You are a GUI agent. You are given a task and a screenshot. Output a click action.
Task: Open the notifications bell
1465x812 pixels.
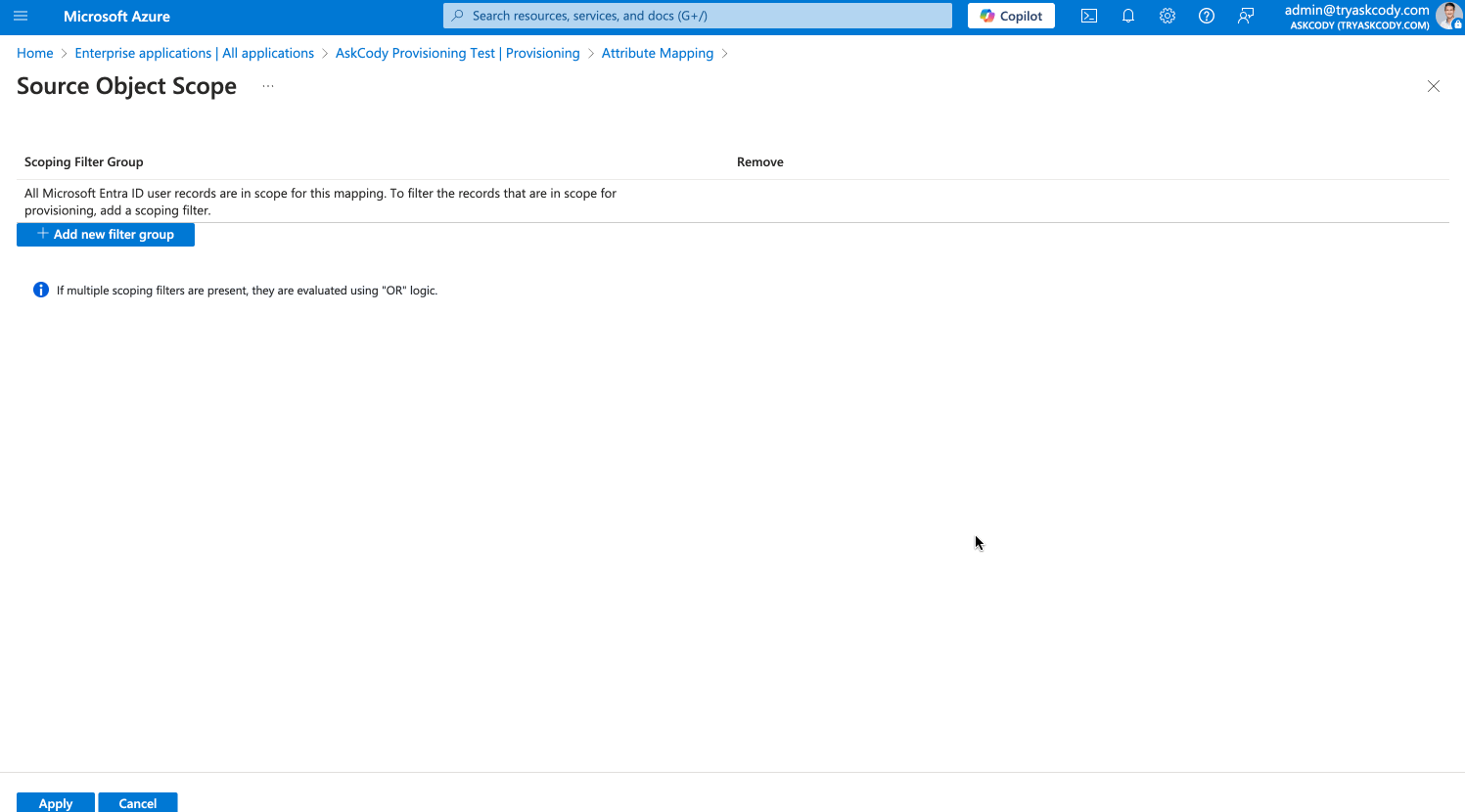tap(1128, 16)
